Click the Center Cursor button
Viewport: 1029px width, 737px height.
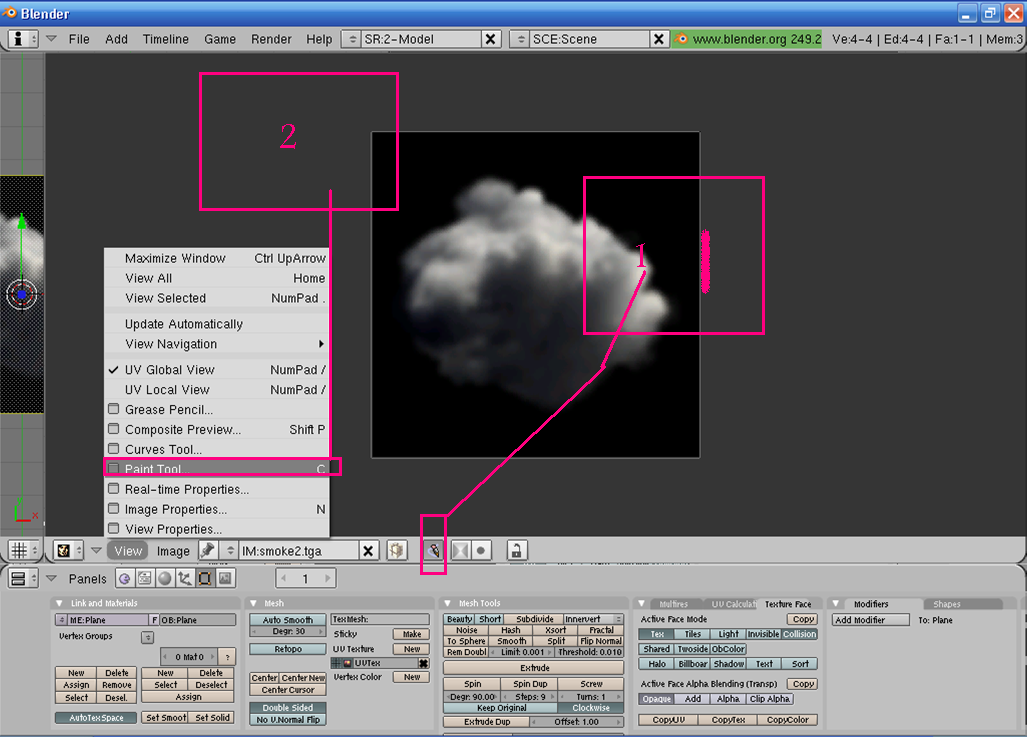click(x=287, y=690)
